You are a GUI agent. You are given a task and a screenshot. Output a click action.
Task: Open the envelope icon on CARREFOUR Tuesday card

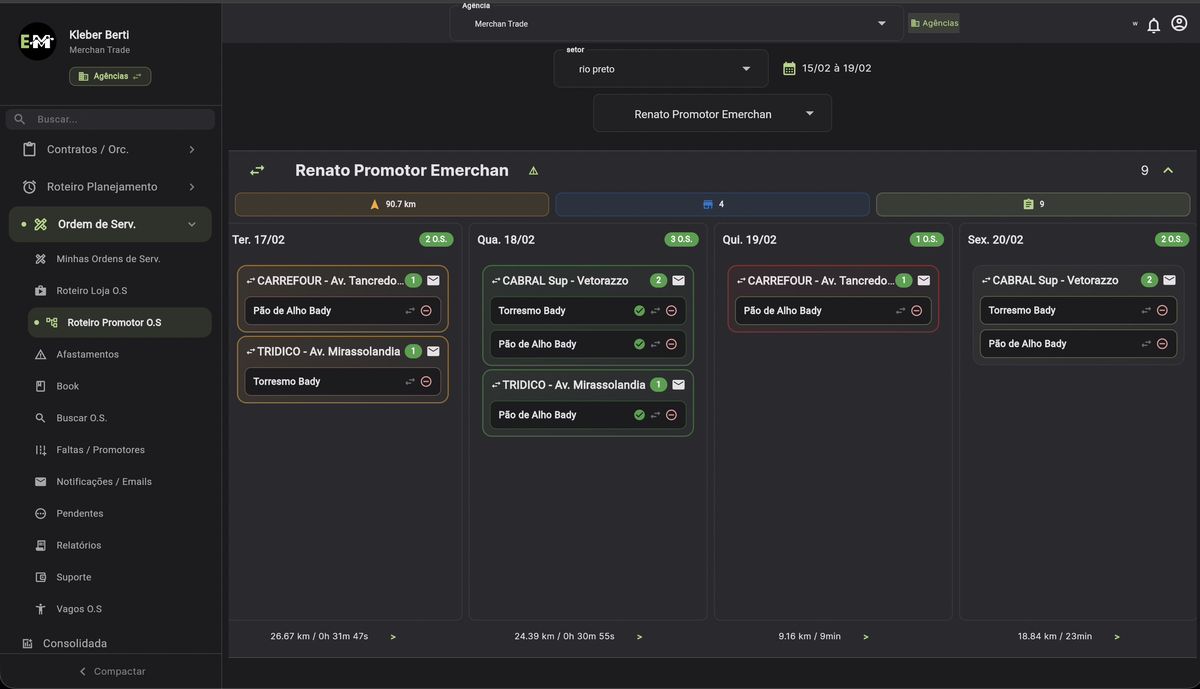coord(433,280)
